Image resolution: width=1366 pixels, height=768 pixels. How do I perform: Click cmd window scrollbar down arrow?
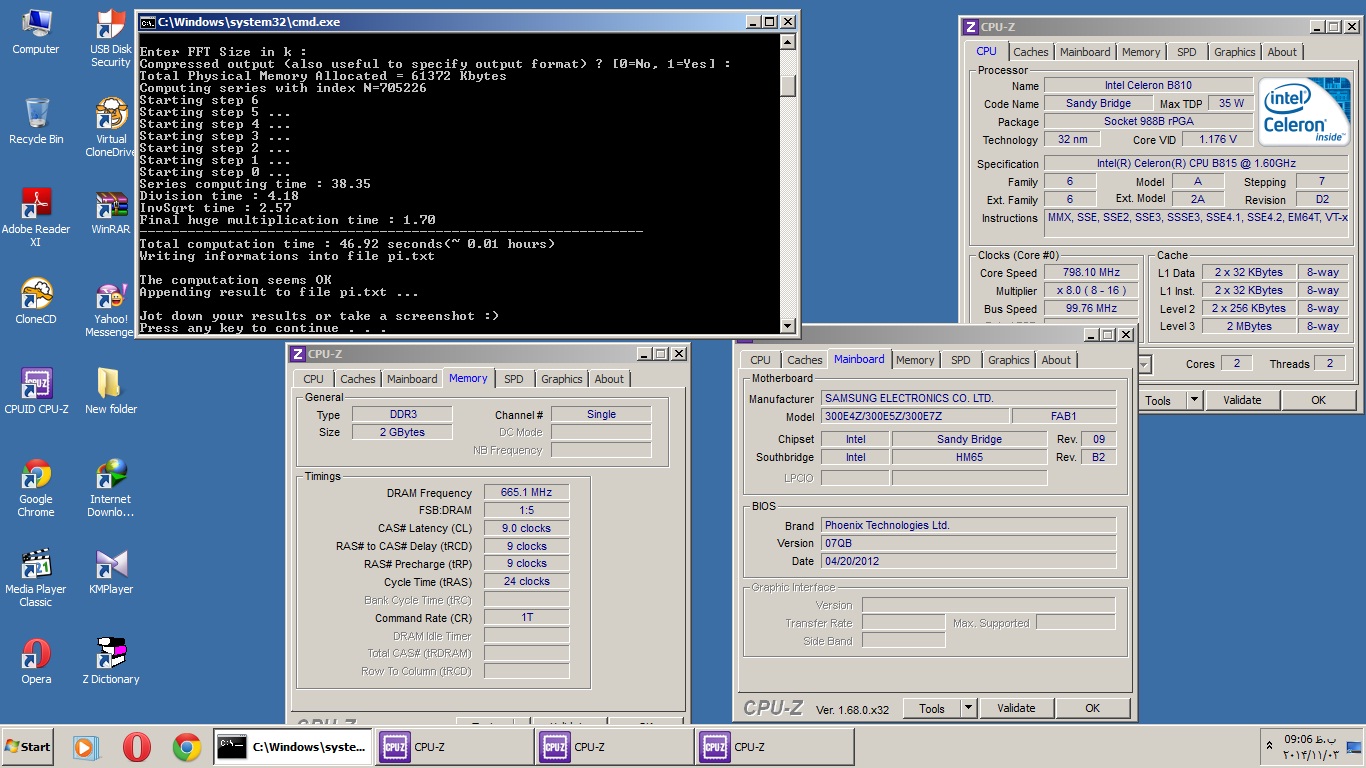(x=788, y=325)
